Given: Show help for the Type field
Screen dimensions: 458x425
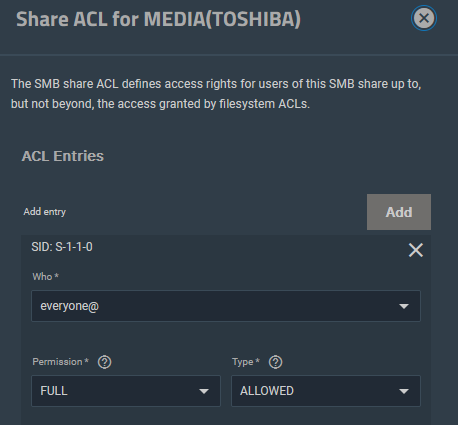Looking at the screenshot, I should click(x=276, y=362).
